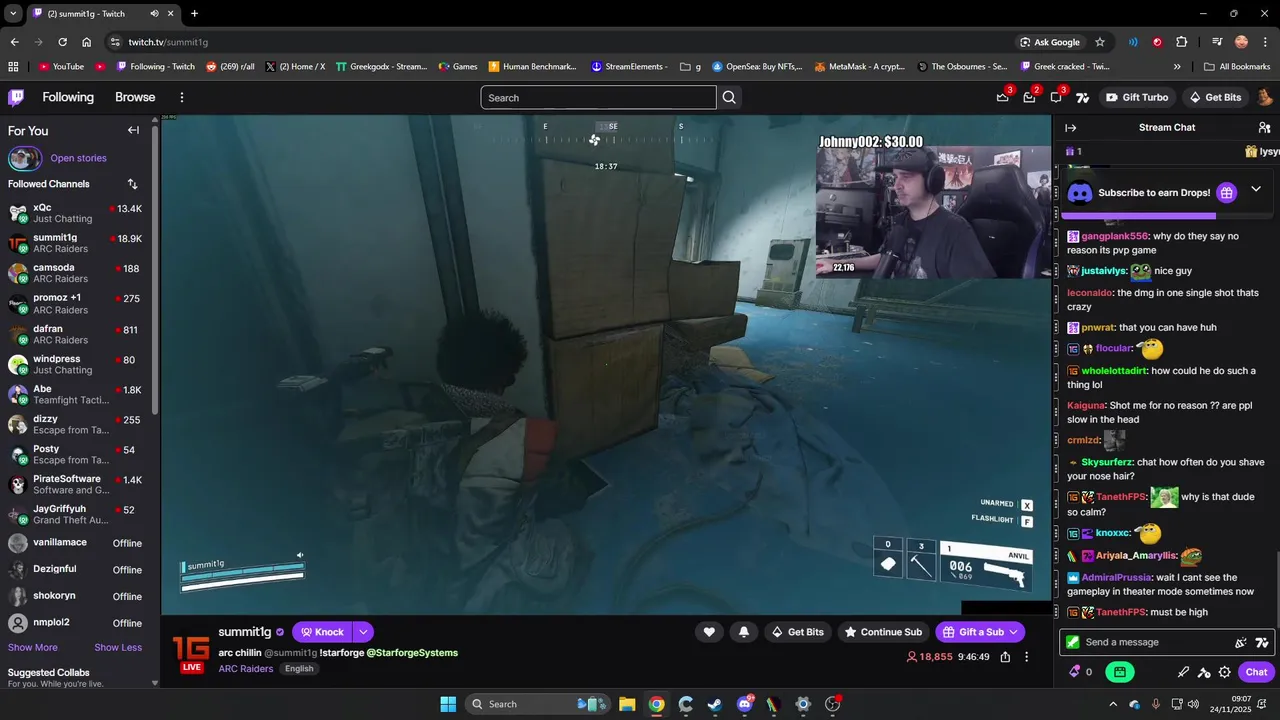
Task: Open the Prime loot crown icon
Action: [x=1002, y=97]
